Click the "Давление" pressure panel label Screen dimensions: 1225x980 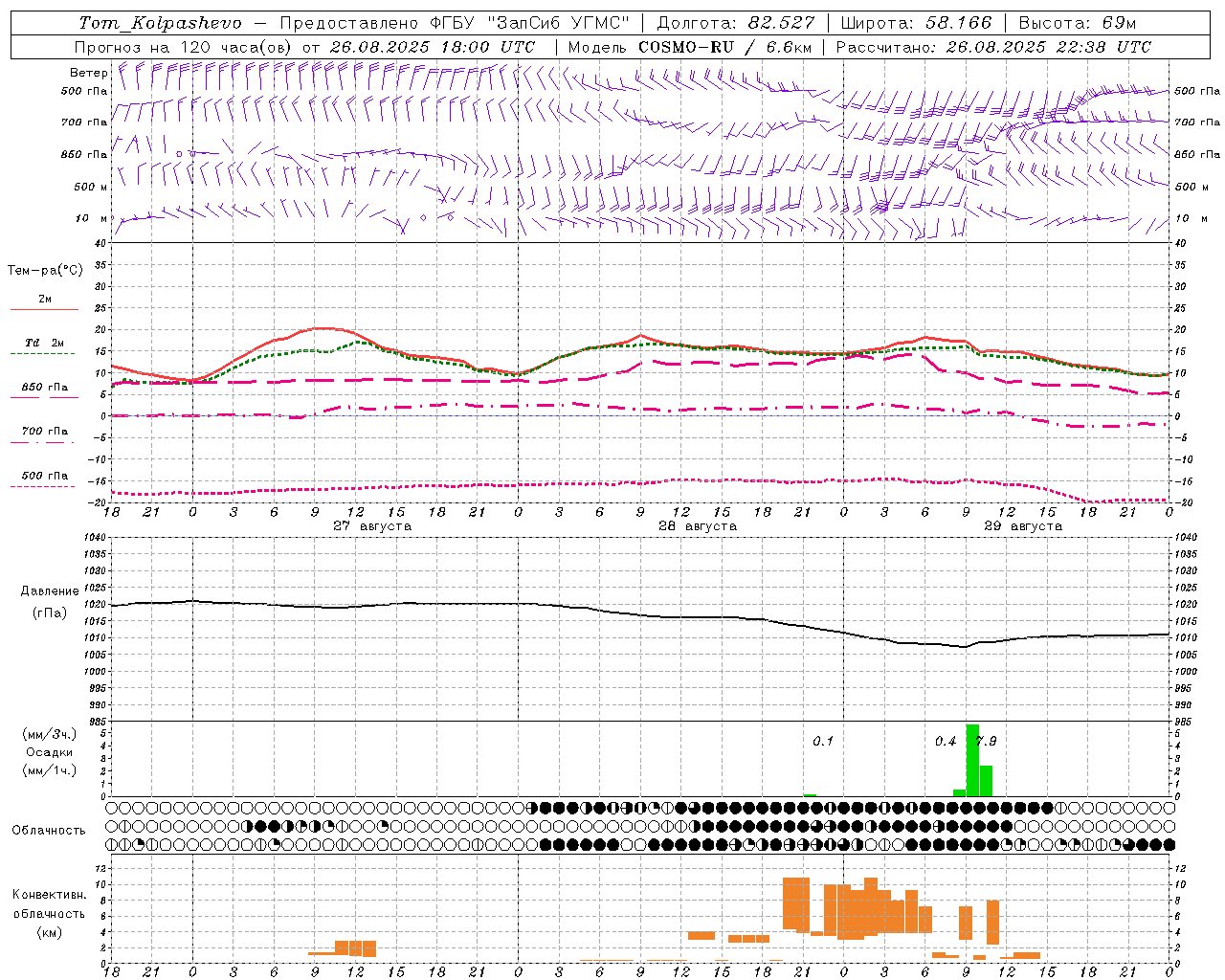tap(50, 591)
